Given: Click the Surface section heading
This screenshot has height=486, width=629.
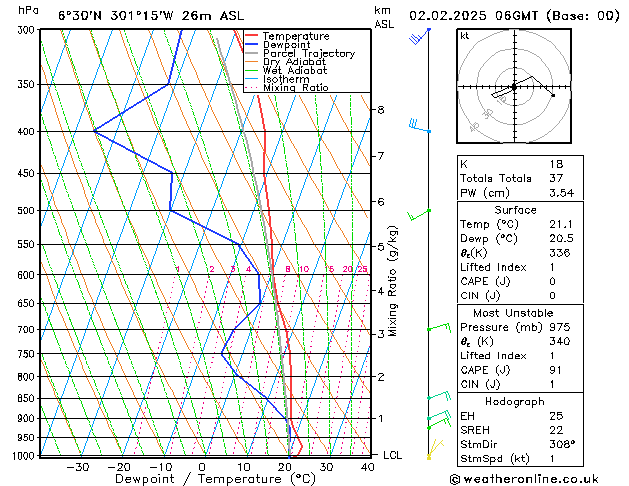Looking at the screenshot, I should click(x=515, y=210).
